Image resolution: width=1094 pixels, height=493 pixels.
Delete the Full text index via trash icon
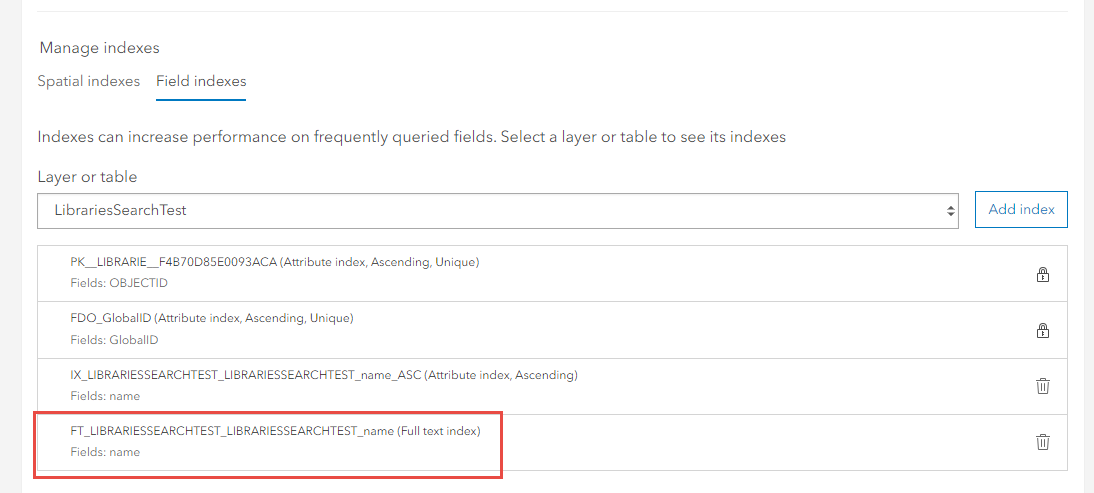click(x=1042, y=441)
